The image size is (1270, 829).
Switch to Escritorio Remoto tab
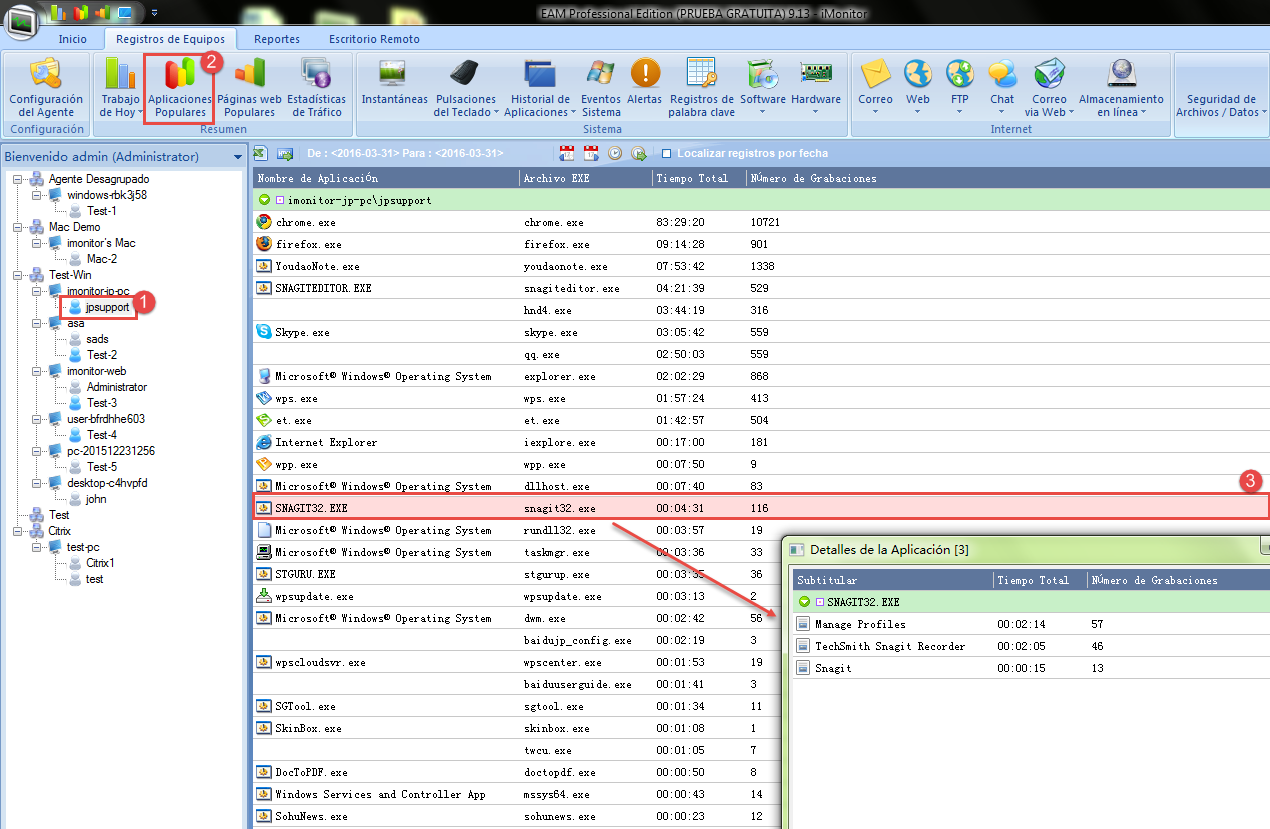pyautogui.click(x=374, y=39)
